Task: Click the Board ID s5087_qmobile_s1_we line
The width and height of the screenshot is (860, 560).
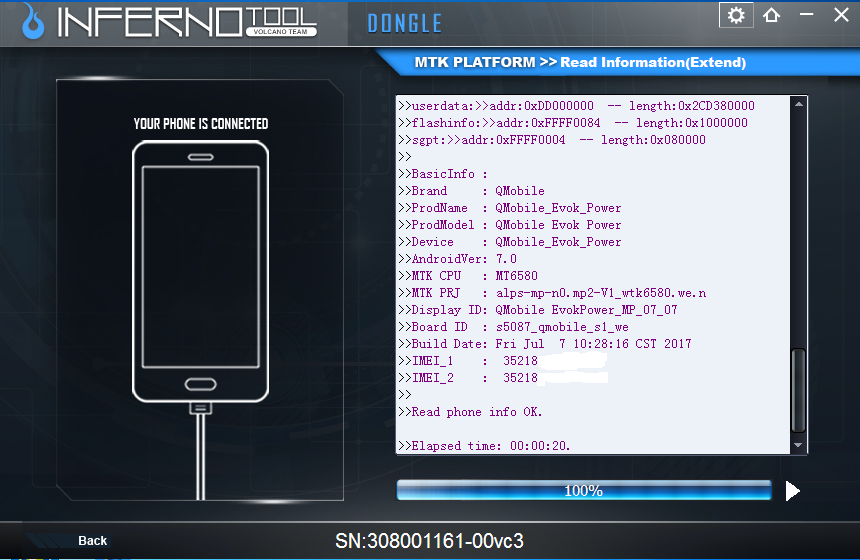Action: (x=513, y=327)
